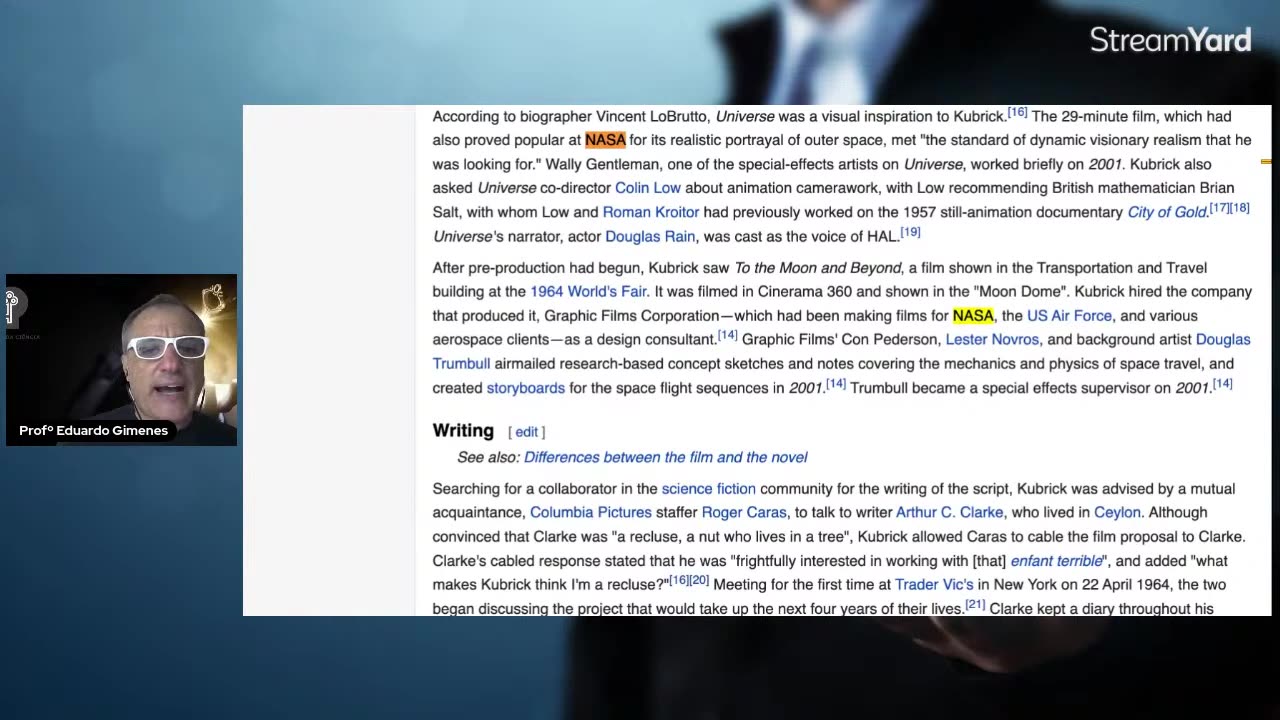Screen dimensions: 1280x720
Task: Jump to citation 21 after their lives
Action: click(975, 605)
